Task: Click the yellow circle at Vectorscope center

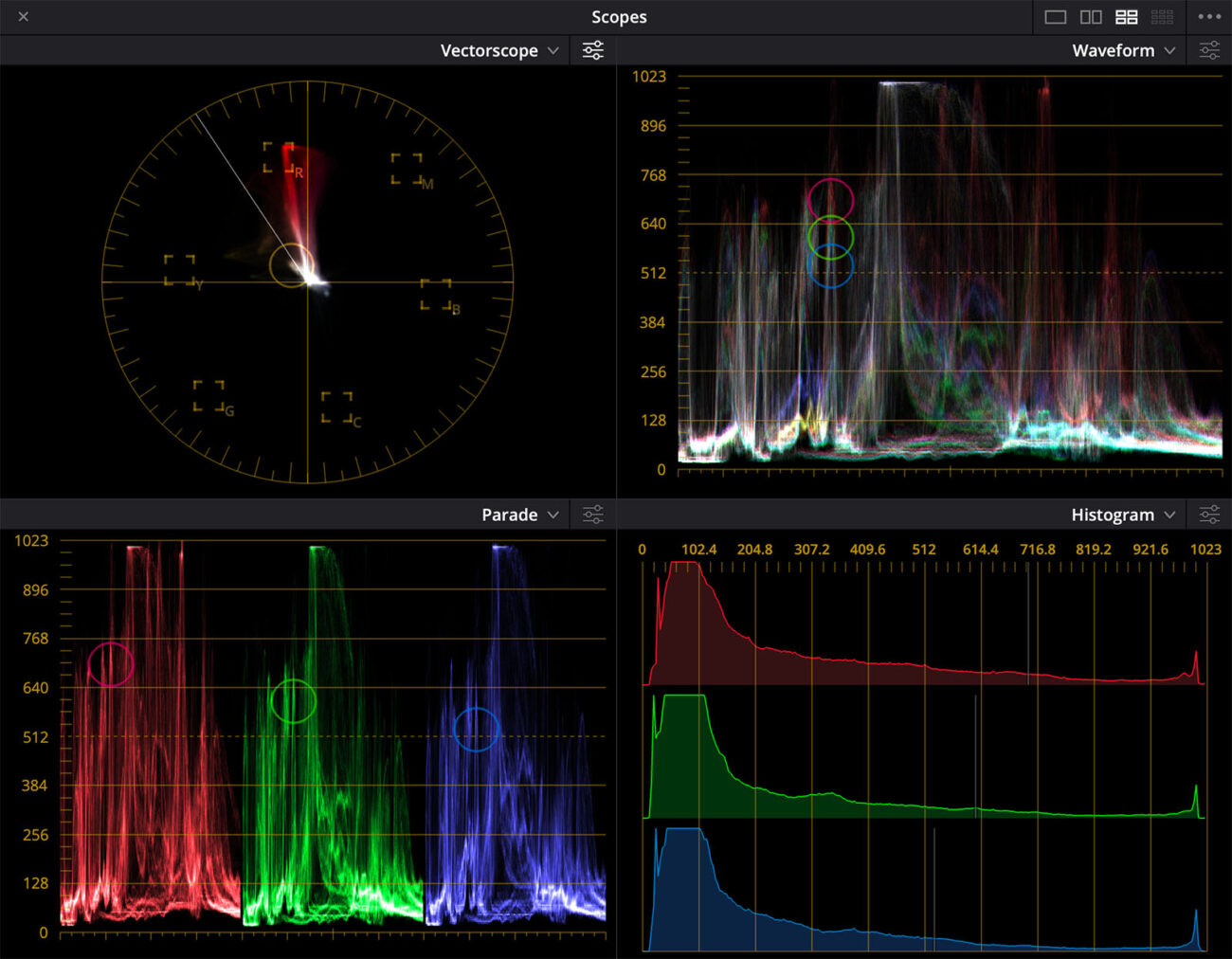Action: click(291, 265)
